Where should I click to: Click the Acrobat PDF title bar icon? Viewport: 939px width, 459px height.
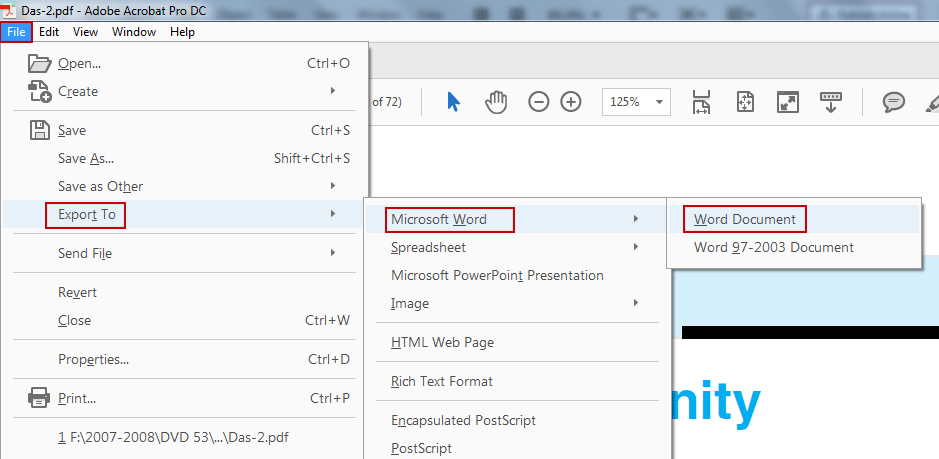coord(9,10)
